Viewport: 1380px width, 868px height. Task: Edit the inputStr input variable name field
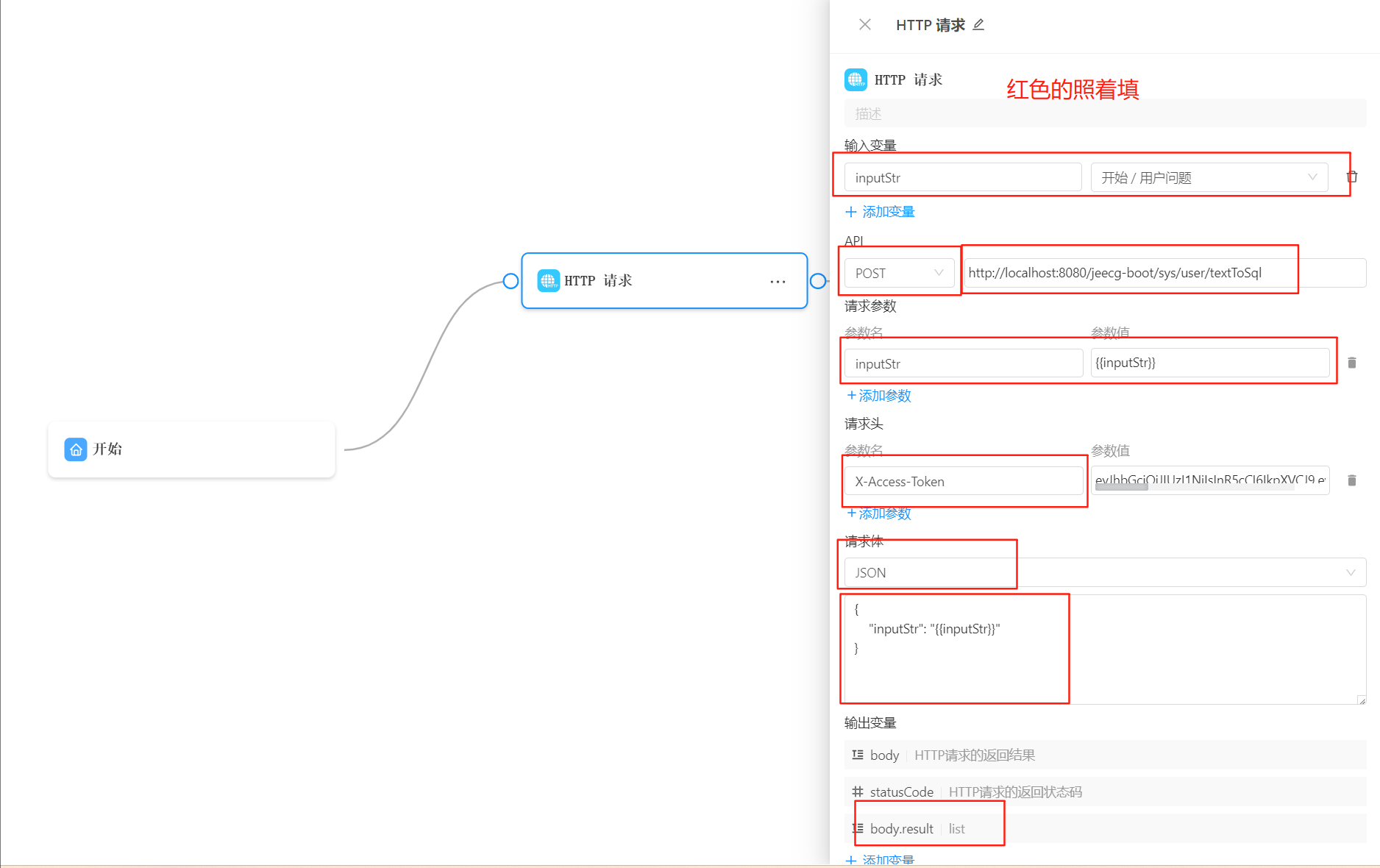tap(963, 177)
